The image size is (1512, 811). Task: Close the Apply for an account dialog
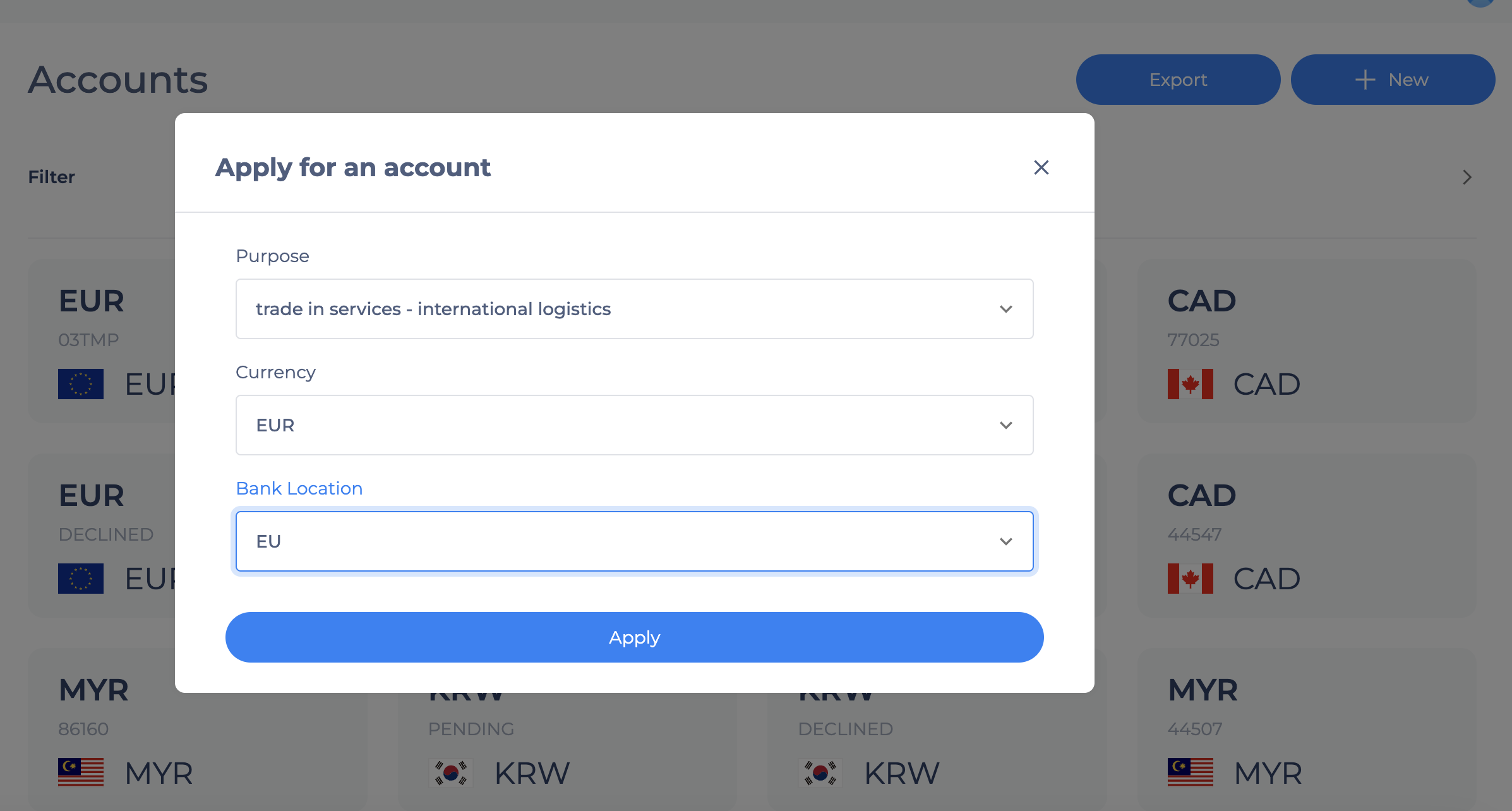coord(1041,167)
